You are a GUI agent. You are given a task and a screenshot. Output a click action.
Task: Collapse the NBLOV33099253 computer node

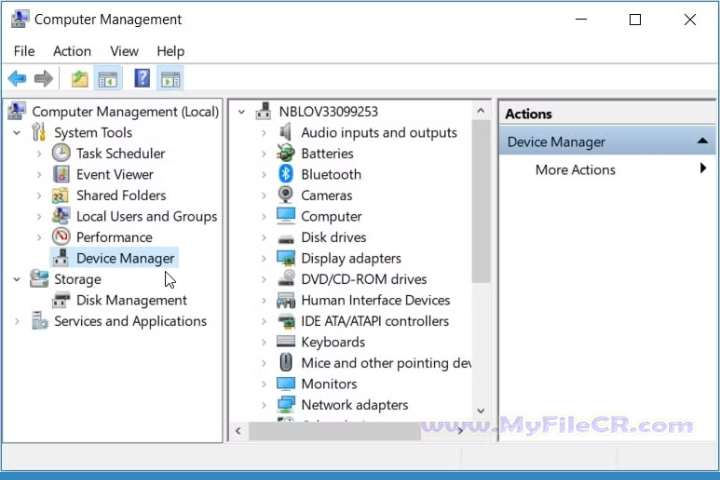(242, 112)
